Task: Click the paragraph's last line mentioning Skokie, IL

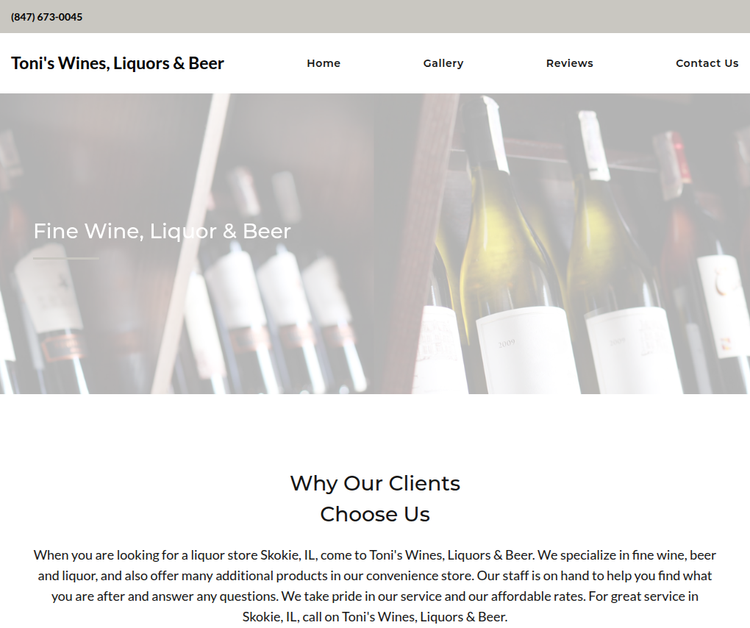Action: click(375, 617)
